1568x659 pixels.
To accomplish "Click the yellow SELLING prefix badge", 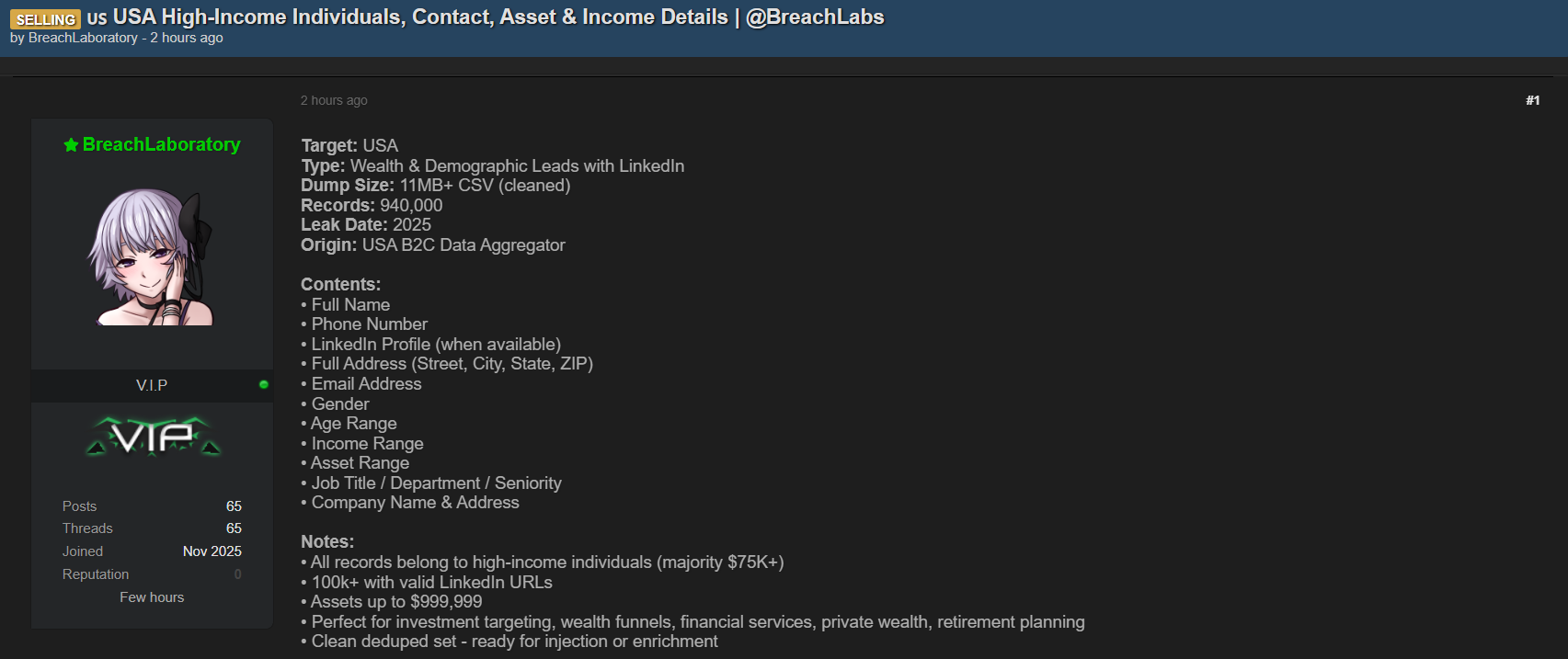I will coord(45,19).
